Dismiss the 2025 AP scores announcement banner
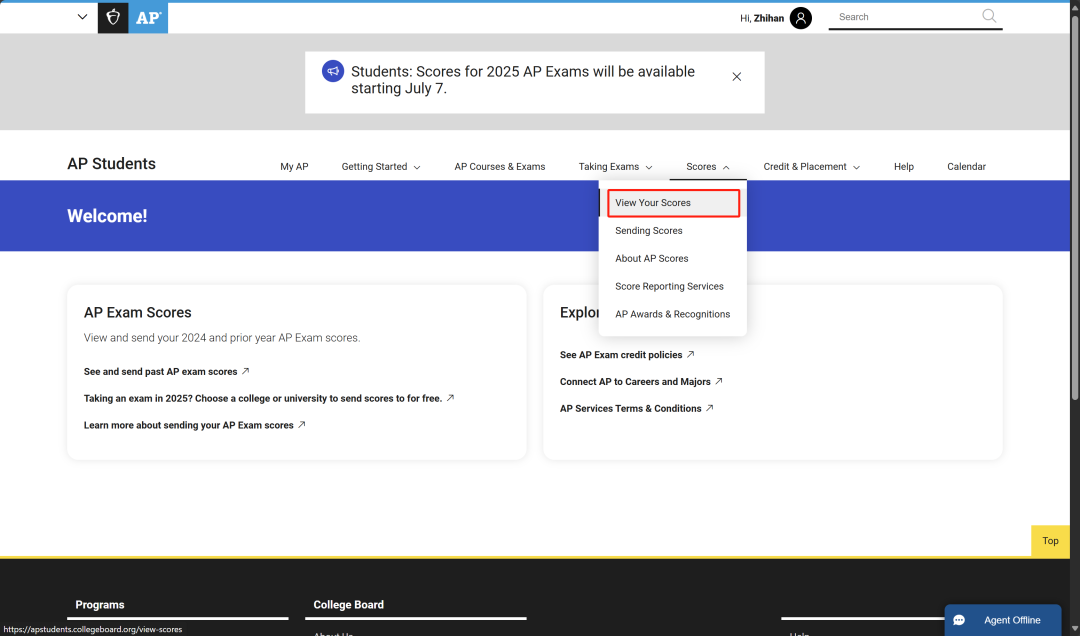Screen dimensions: 1080x636 (736, 76)
